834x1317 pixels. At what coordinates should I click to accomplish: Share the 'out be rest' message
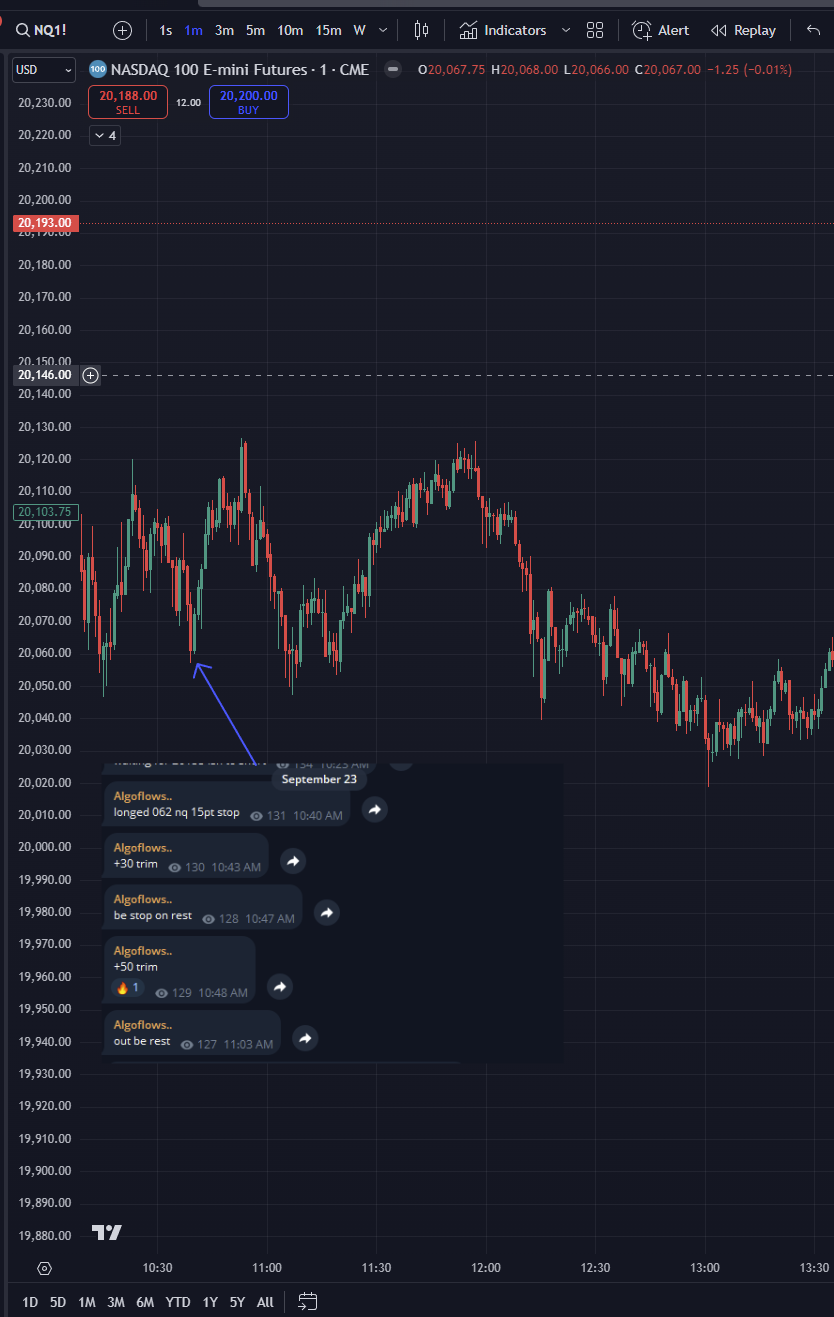[305, 1038]
